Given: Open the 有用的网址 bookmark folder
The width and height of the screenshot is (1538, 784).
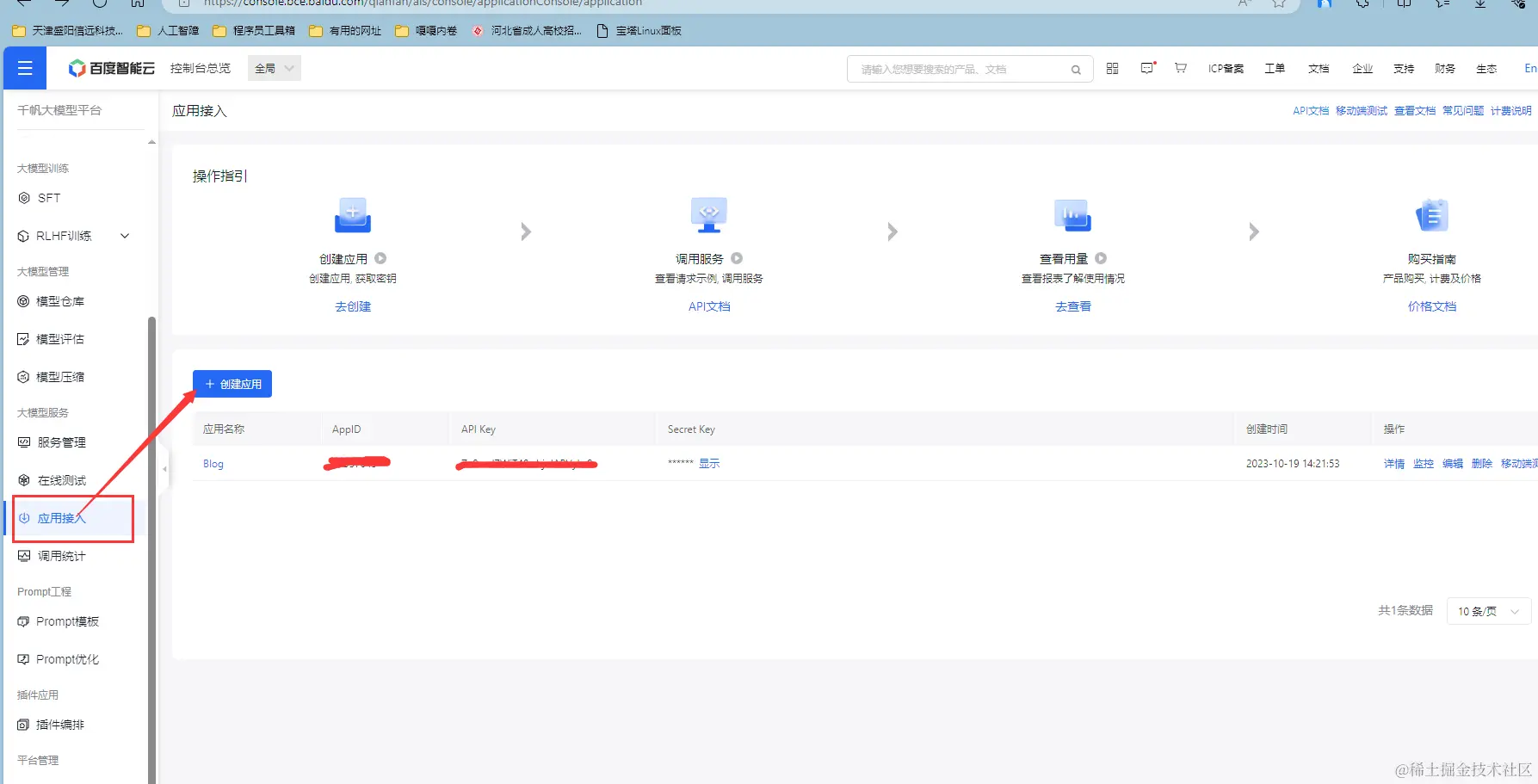Looking at the screenshot, I should [x=345, y=31].
